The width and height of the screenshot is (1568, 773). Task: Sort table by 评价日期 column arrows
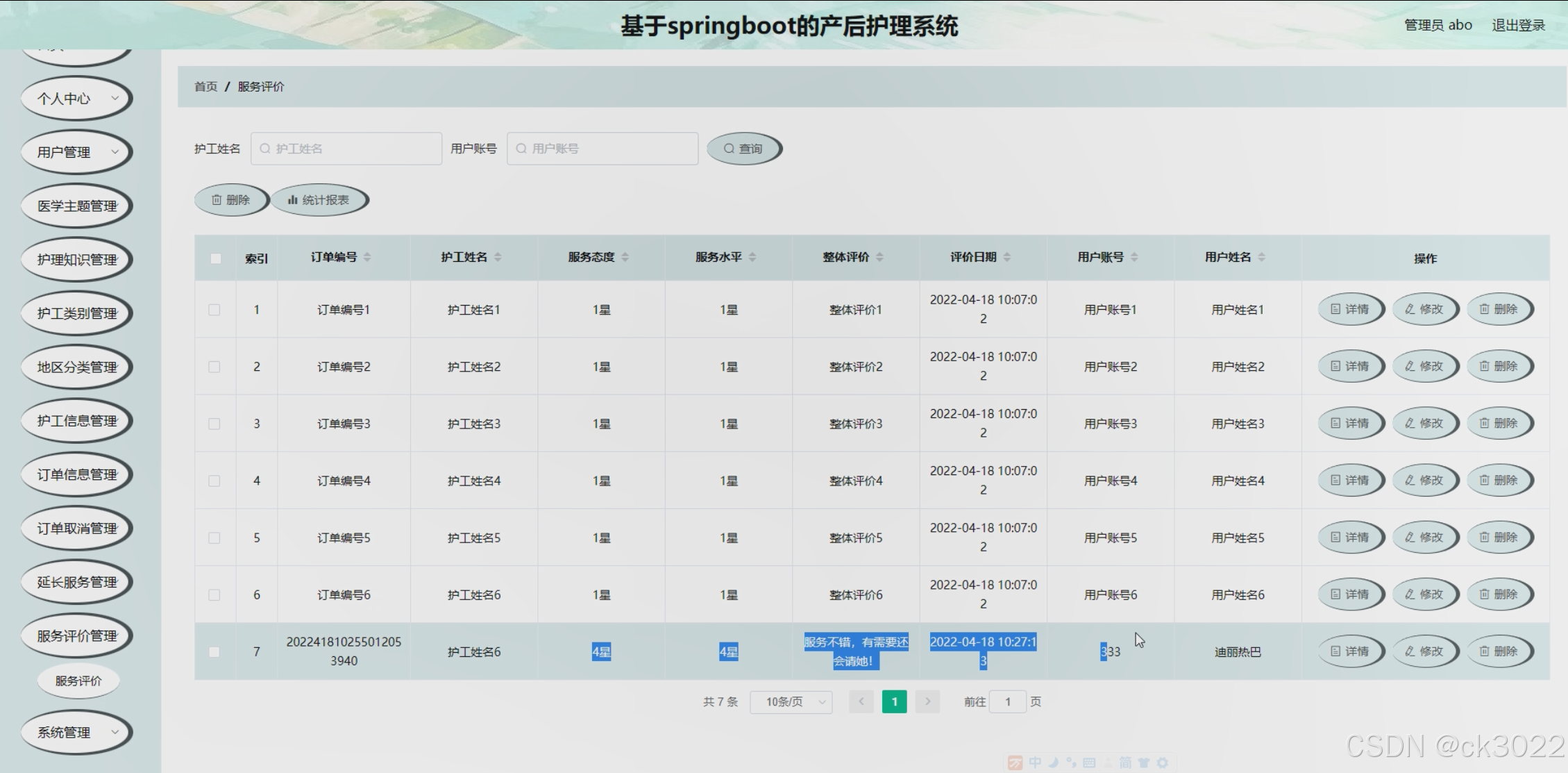tap(1007, 258)
